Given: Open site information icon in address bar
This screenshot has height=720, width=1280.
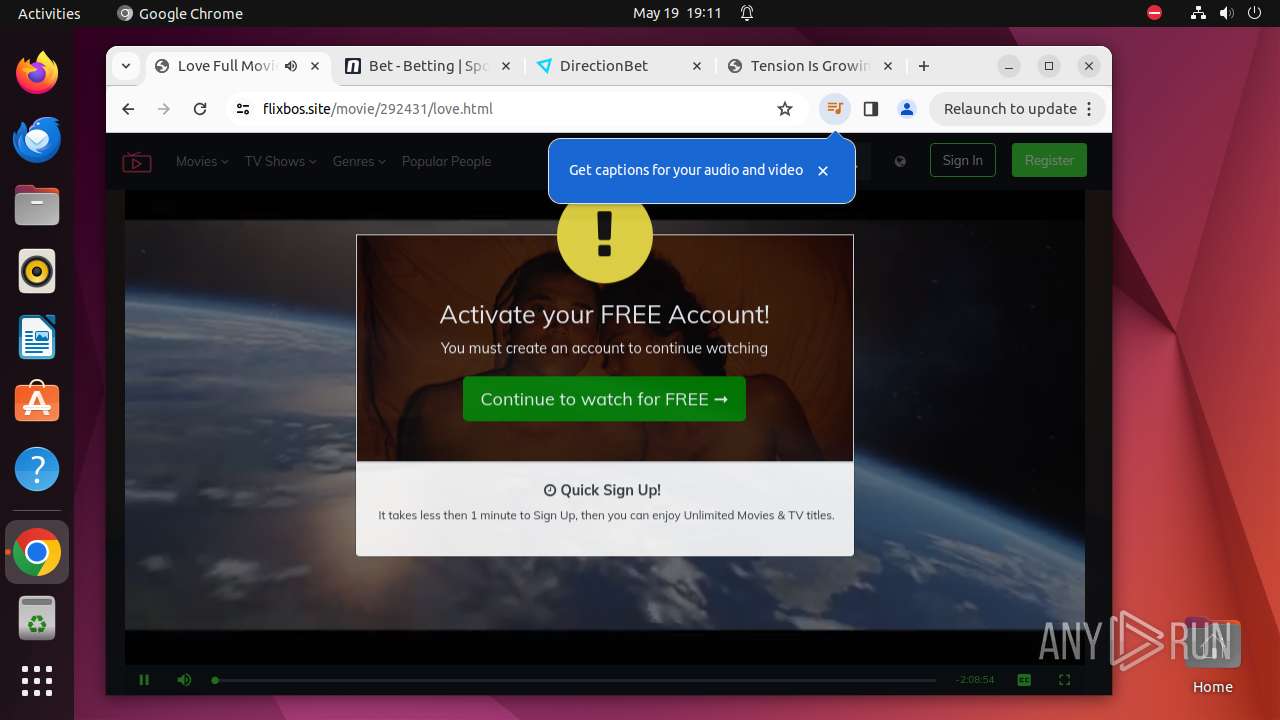Looking at the screenshot, I should (x=243, y=109).
